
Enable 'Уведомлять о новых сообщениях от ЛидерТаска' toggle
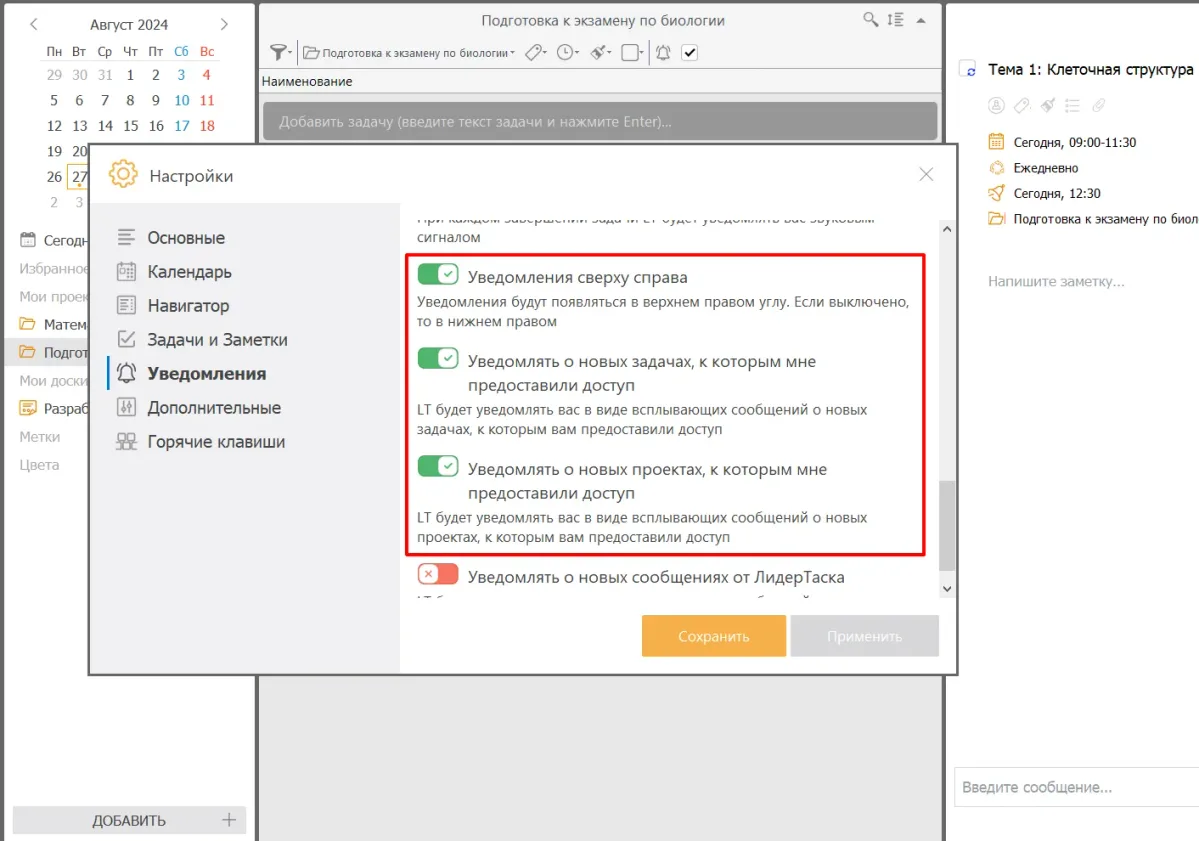[x=437, y=574]
